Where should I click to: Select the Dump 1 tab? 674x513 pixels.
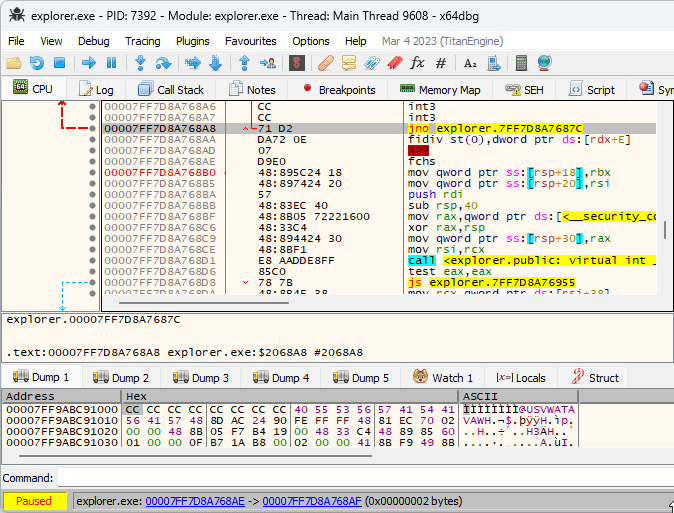[41, 377]
